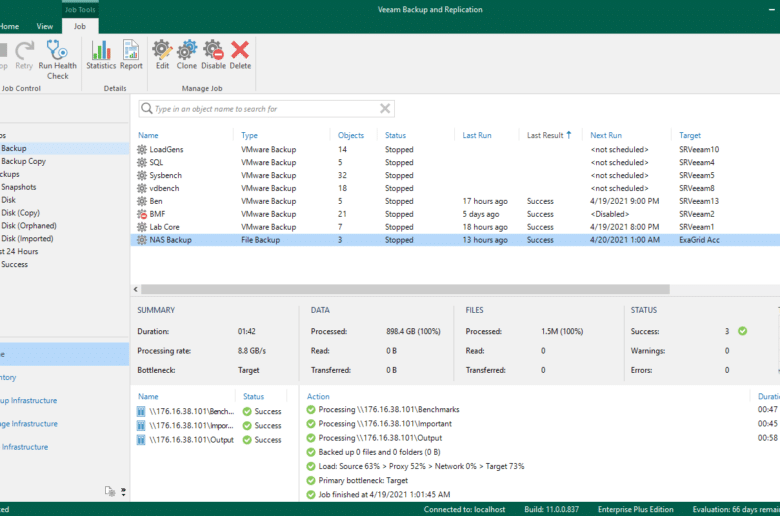
Task: Open Storage Infrastructure view
Action: (x=29, y=424)
